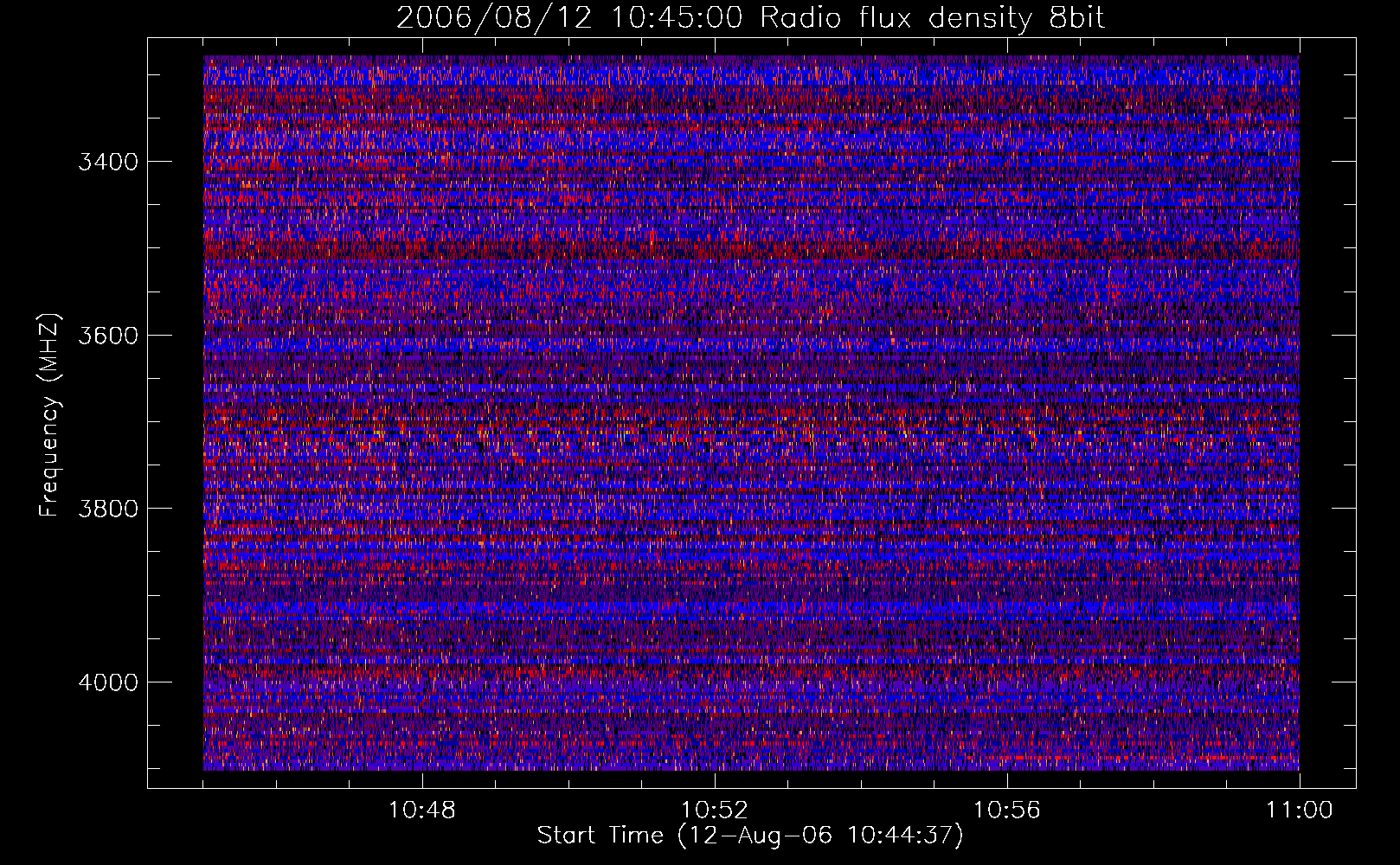Click the 3800 frequency tick label
This screenshot has width=1400, height=865.
tap(108, 509)
